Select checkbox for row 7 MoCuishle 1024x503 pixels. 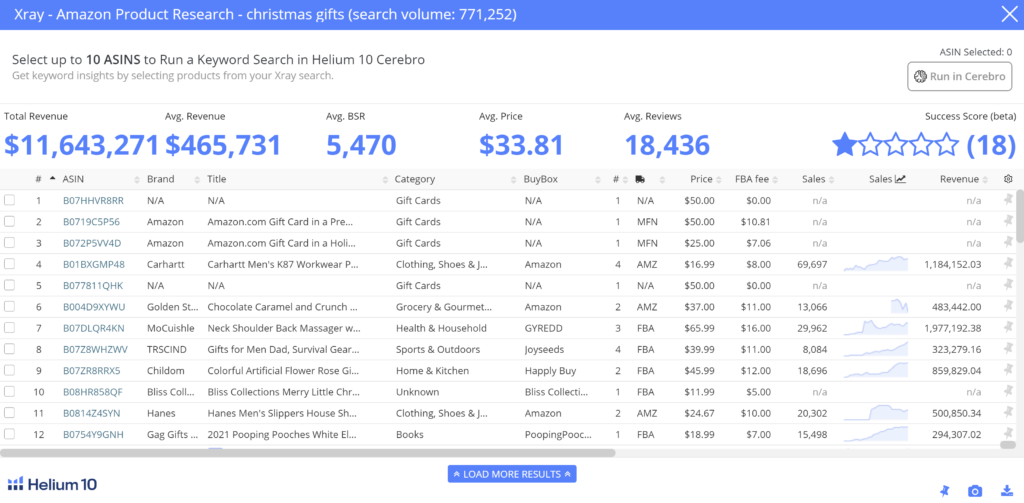point(9,328)
